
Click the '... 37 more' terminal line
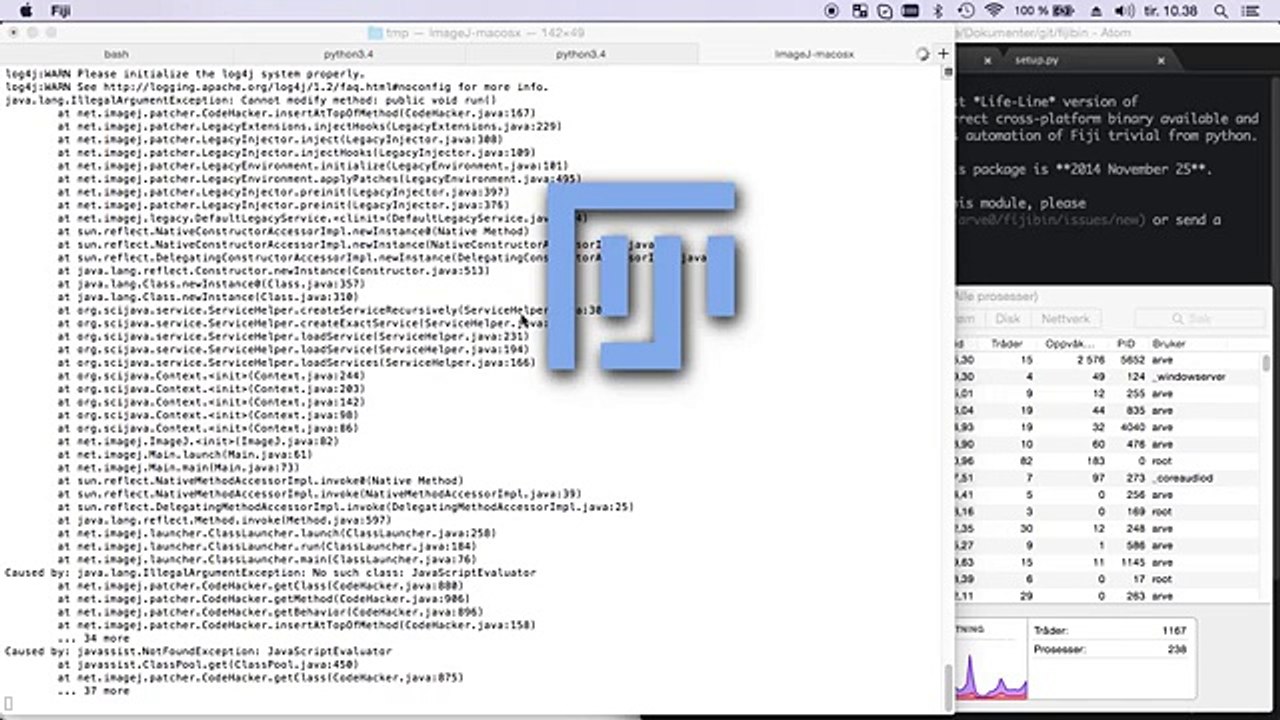(93, 690)
